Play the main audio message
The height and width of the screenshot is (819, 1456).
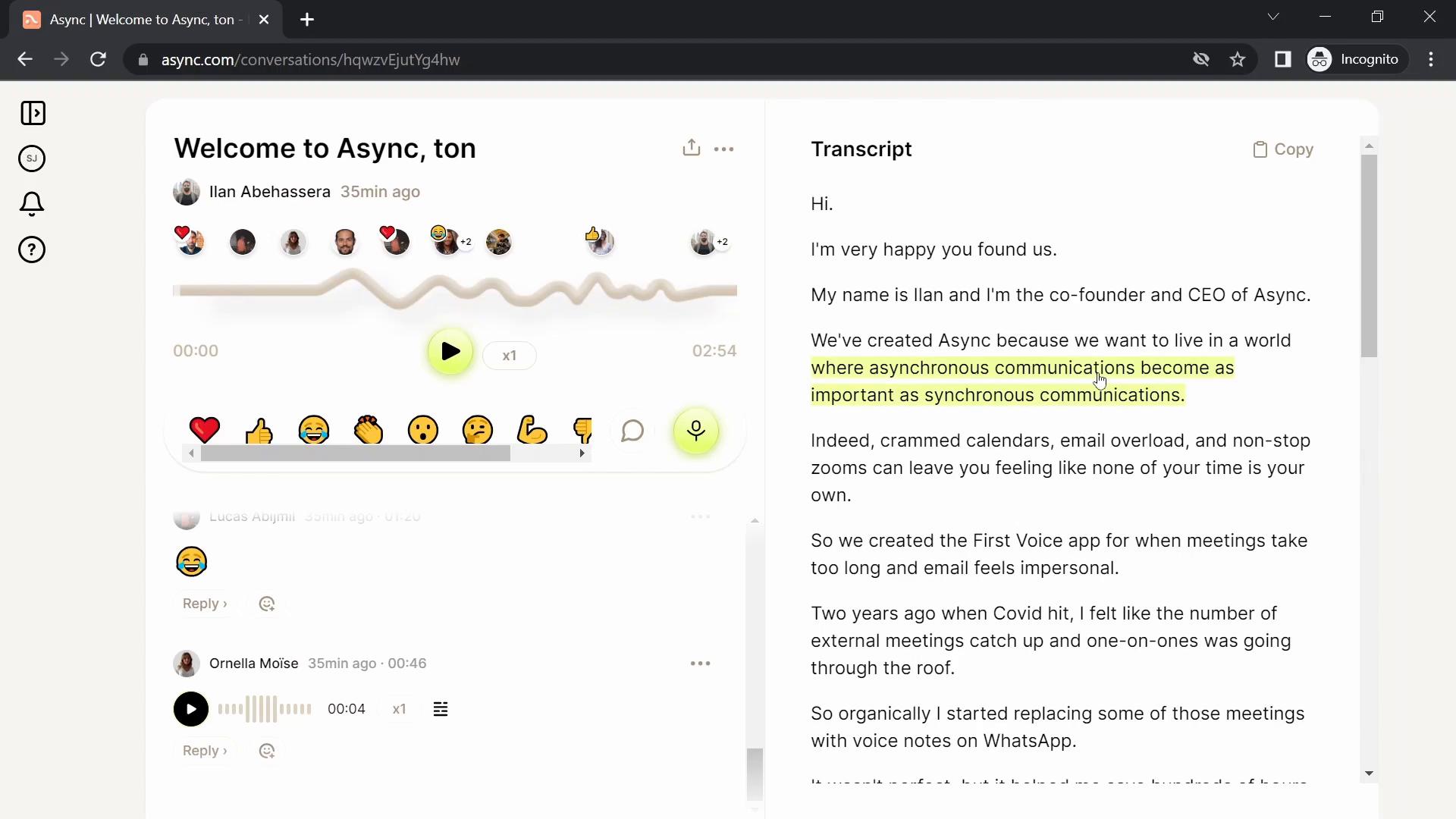click(450, 352)
